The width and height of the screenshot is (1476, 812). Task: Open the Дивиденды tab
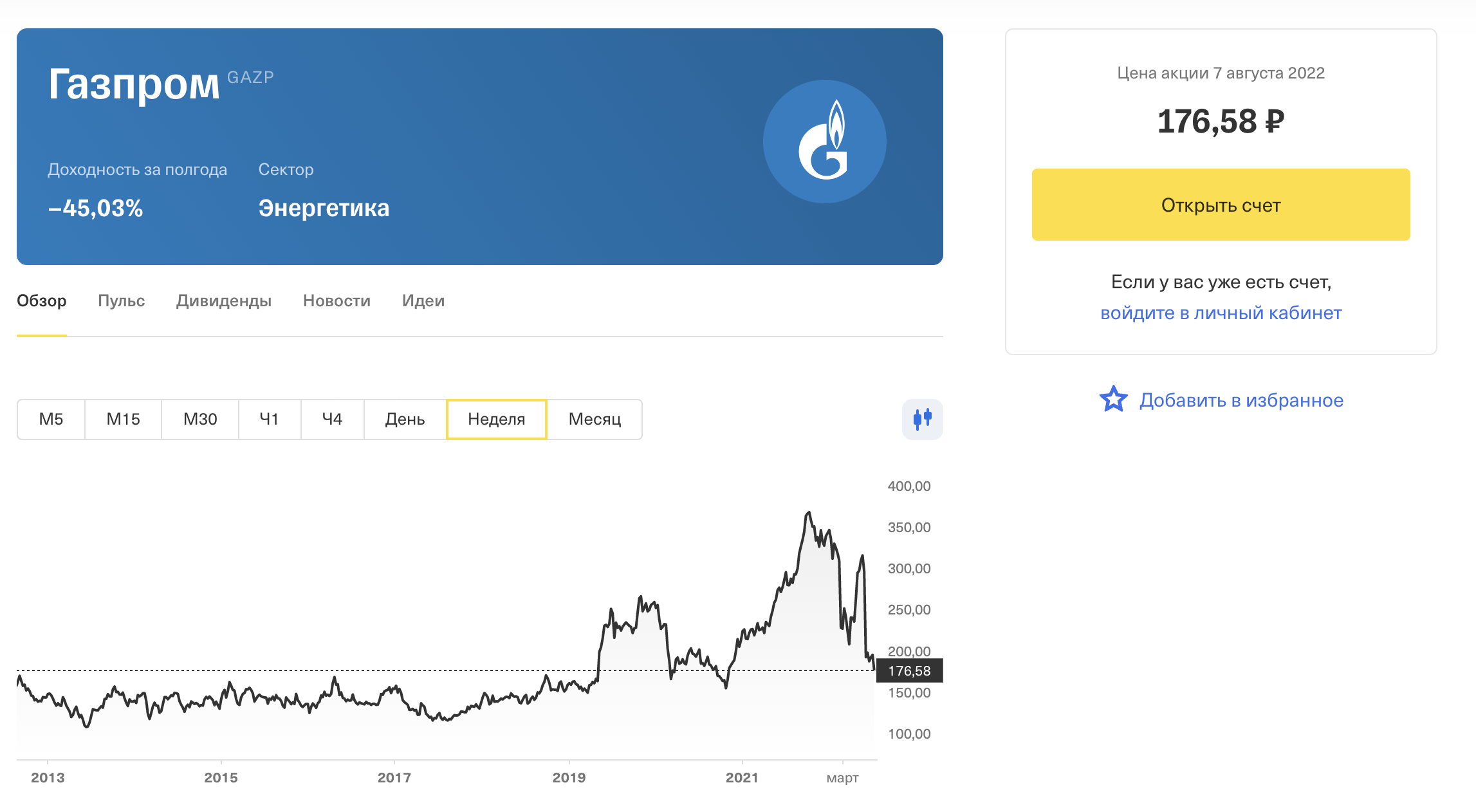point(224,300)
